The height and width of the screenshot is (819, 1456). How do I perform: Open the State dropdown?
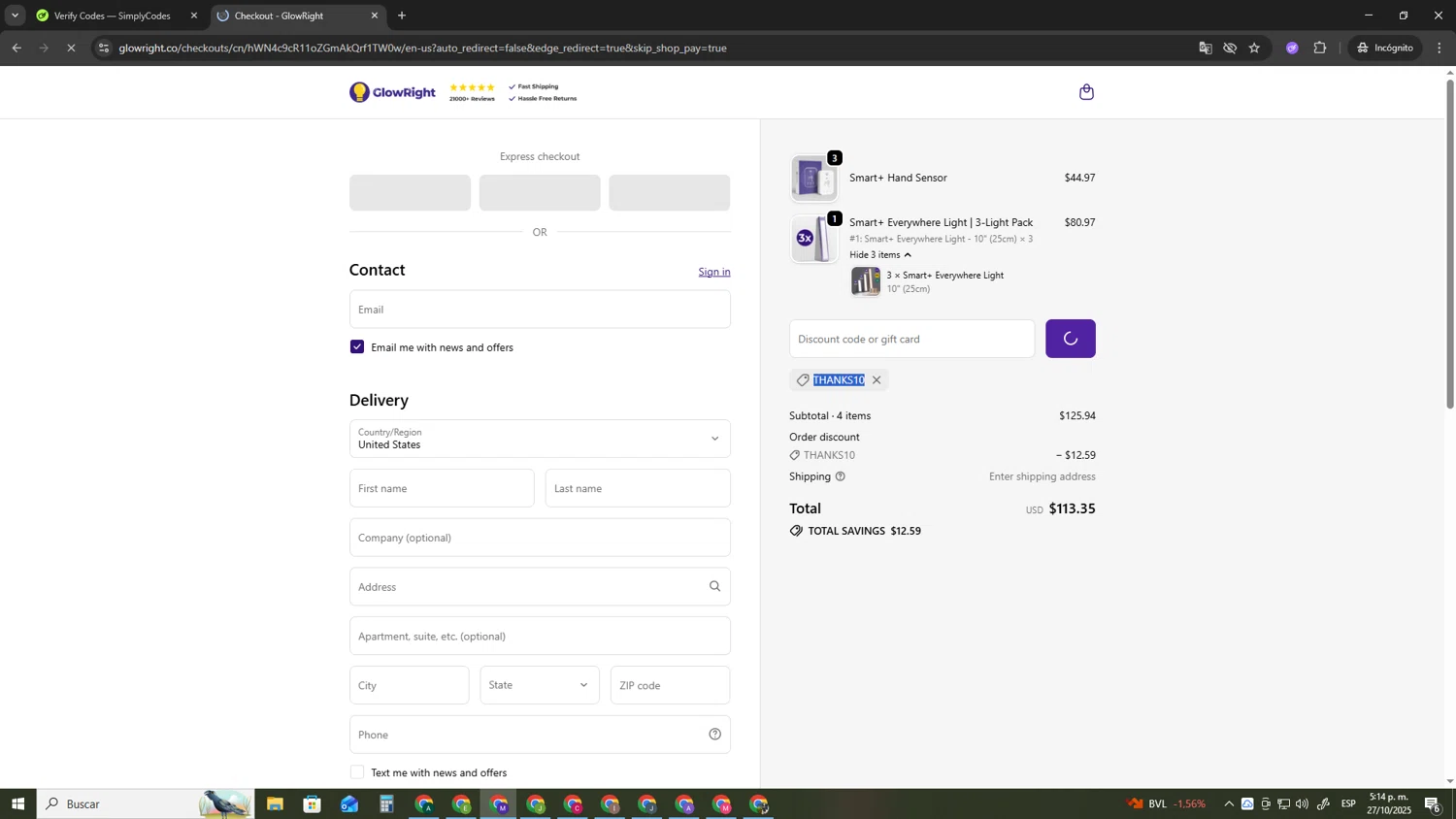540,685
